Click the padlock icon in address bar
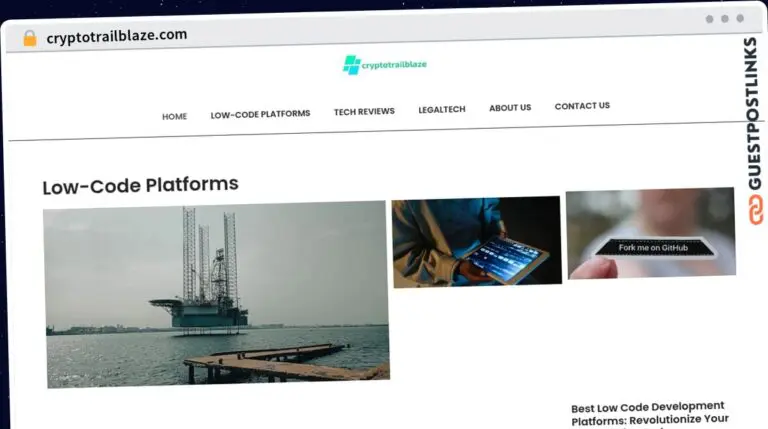 (x=30, y=38)
